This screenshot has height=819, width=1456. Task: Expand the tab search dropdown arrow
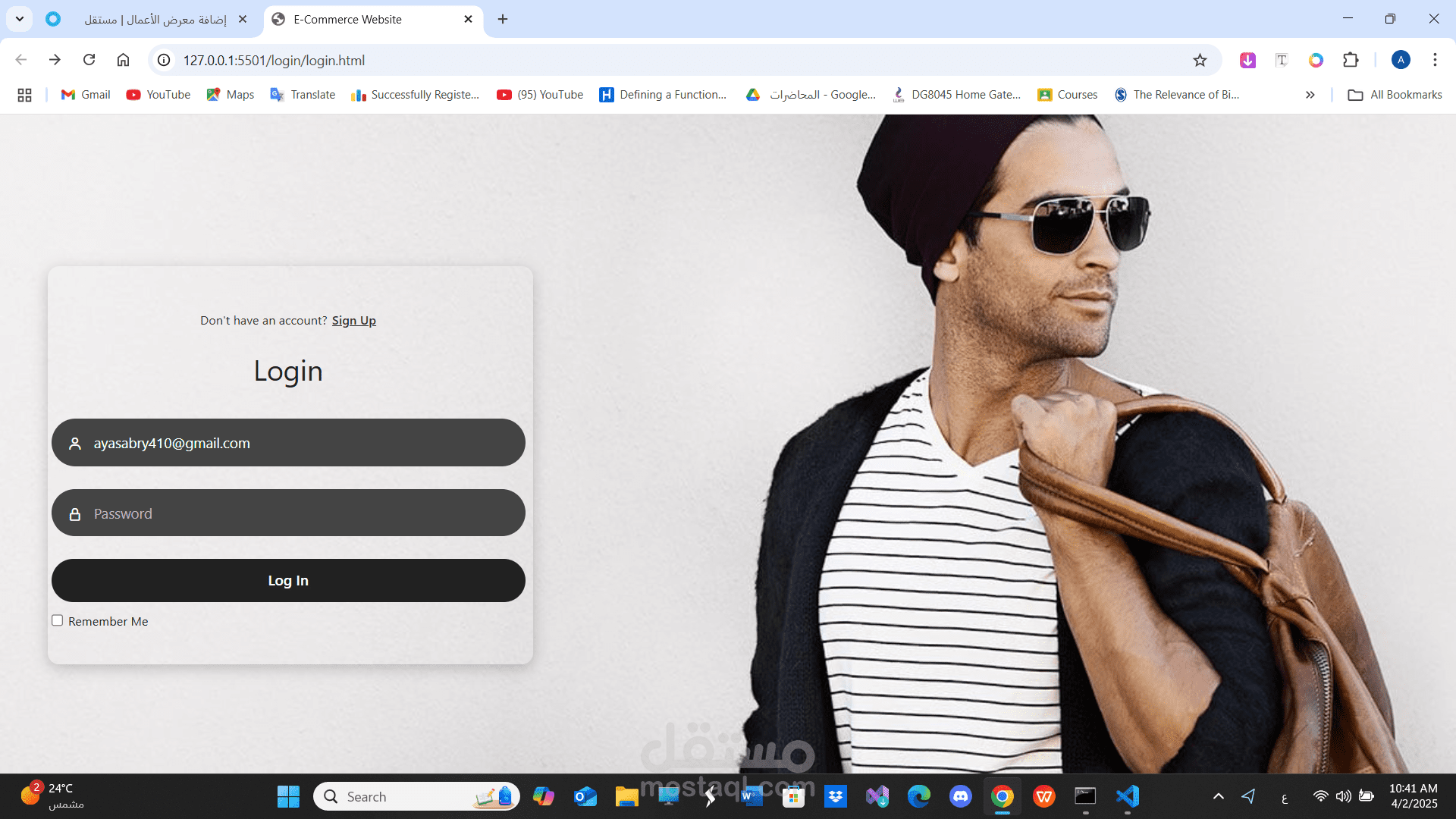[x=20, y=19]
